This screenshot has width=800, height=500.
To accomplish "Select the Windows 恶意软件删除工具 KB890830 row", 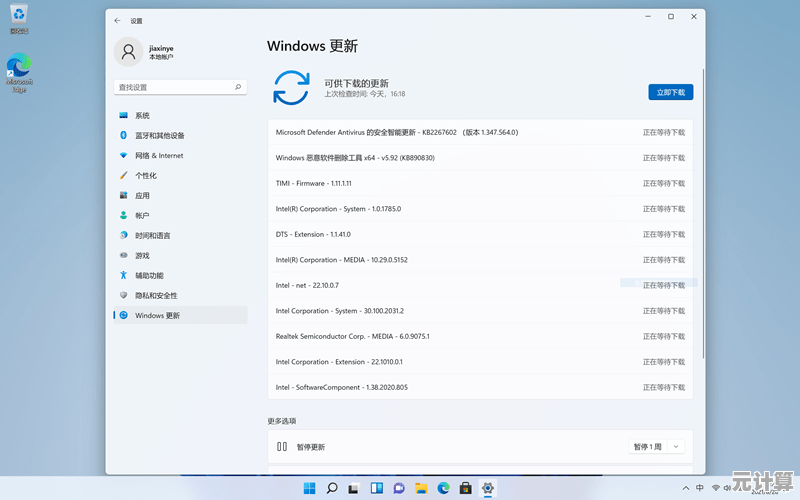I will pyautogui.click(x=480, y=158).
